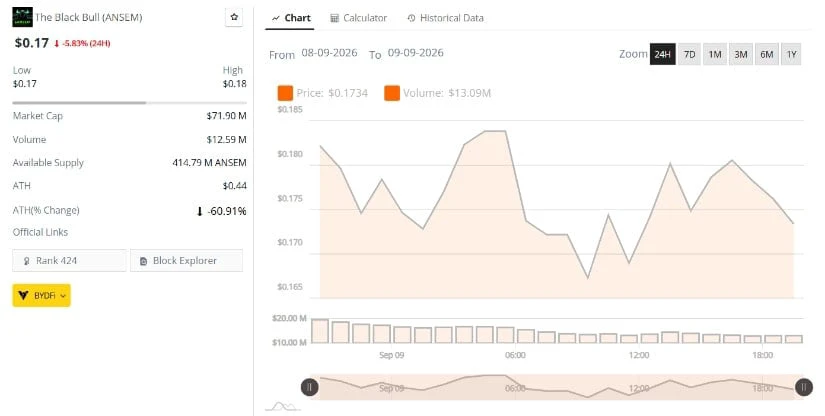This screenshot has width=825, height=416.
Task: Open the Historical Data tab
Action: (445, 18)
